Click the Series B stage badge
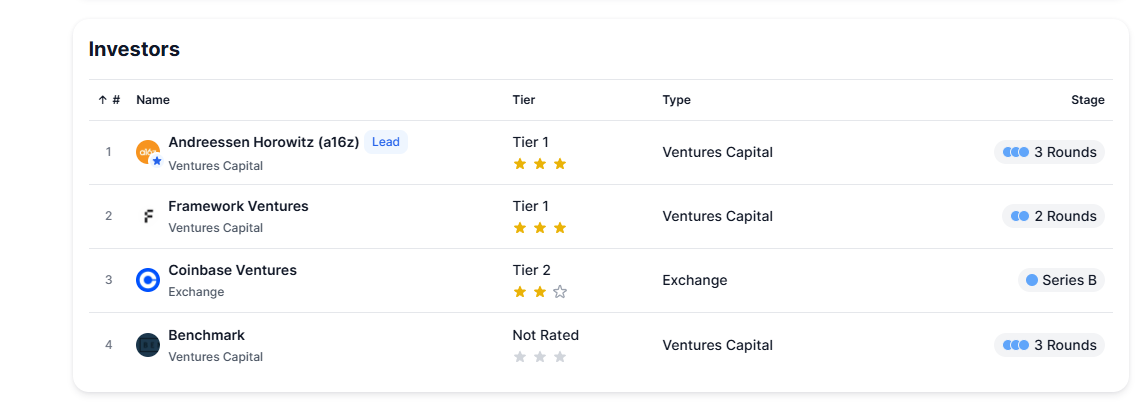 click(1060, 280)
